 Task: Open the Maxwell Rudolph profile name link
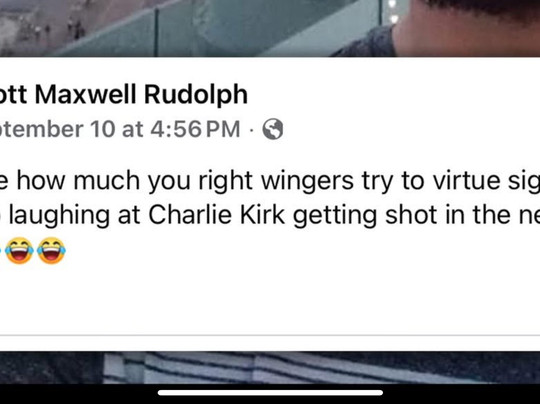[x=123, y=95]
